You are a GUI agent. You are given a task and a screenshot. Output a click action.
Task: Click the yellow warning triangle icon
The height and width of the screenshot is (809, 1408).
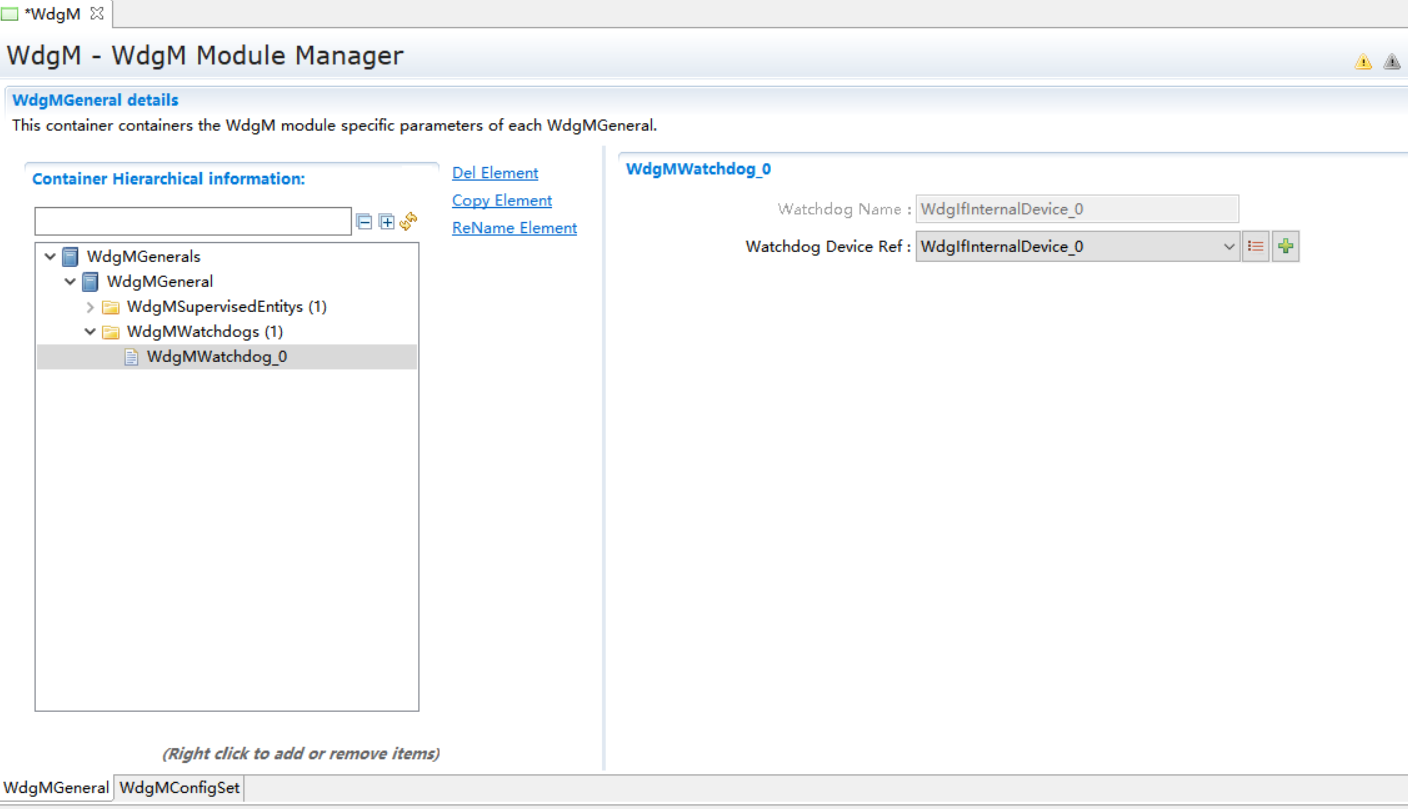[1363, 62]
